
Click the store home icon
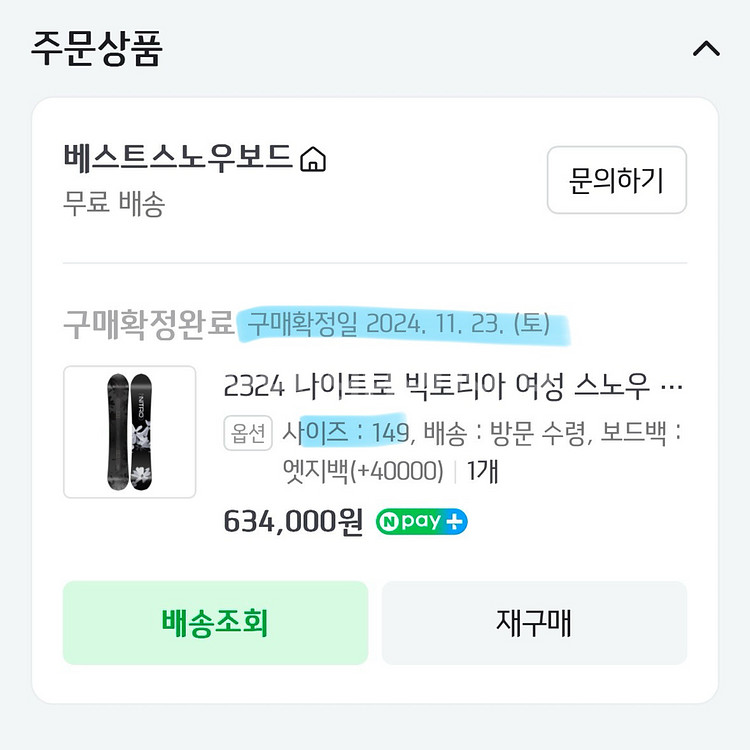pyautogui.click(x=314, y=159)
